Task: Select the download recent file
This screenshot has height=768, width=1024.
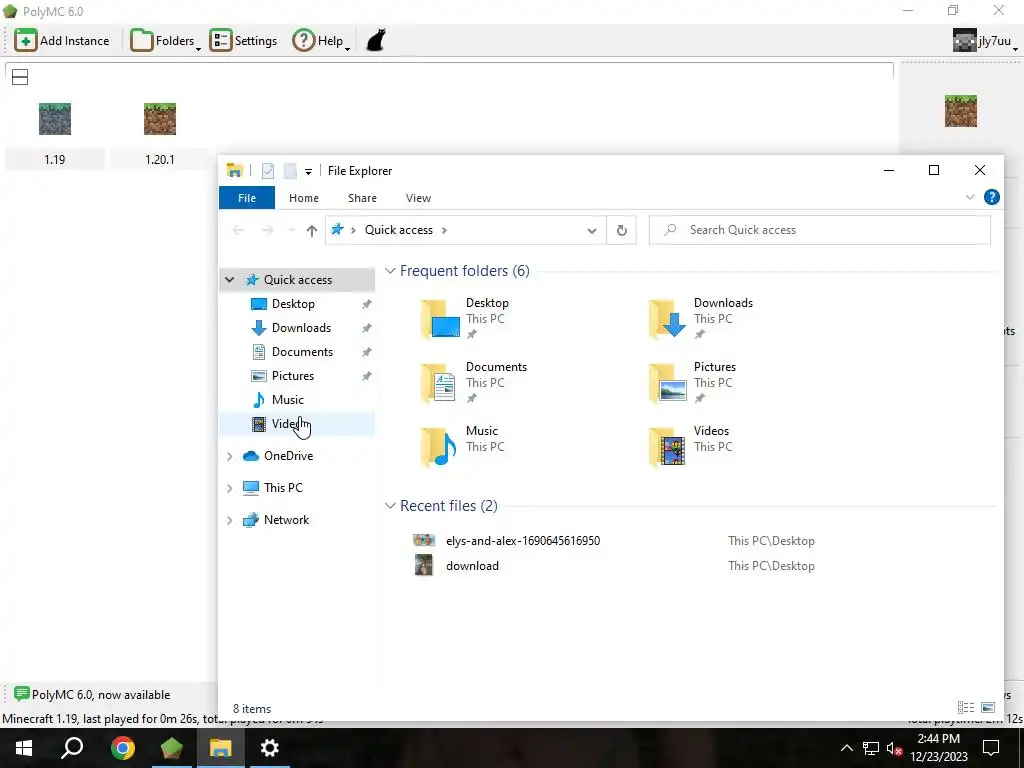Action: coord(472,566)
